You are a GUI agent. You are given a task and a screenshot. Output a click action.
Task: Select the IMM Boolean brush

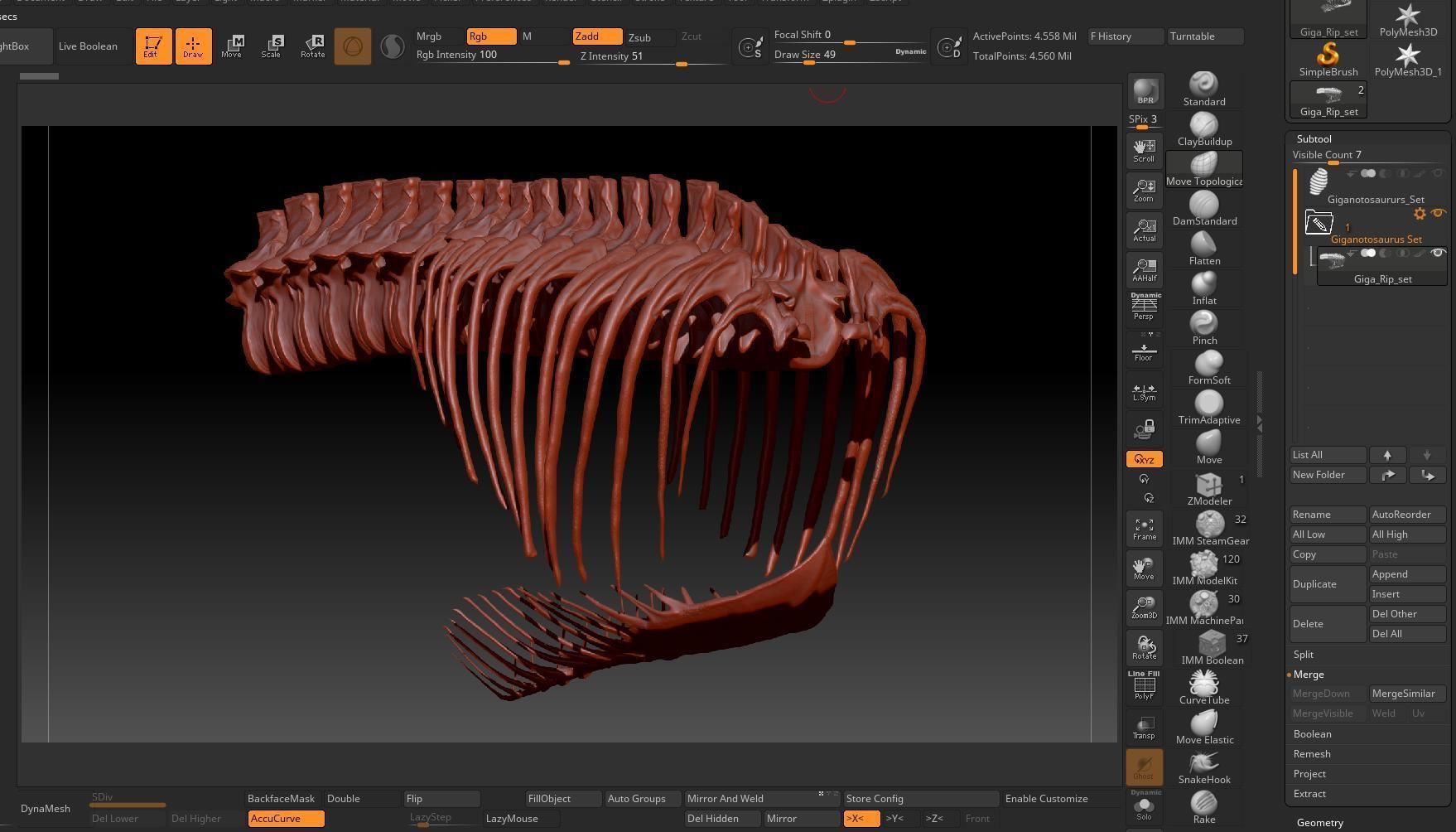(x=1211, y=647)
